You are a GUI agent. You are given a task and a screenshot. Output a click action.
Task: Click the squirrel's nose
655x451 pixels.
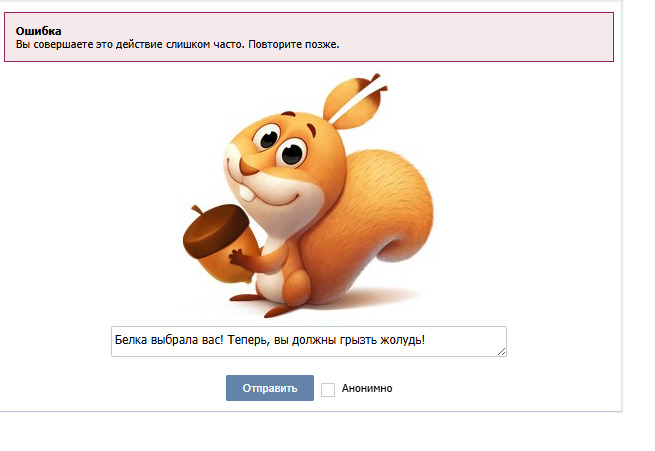tap(249, 167)
